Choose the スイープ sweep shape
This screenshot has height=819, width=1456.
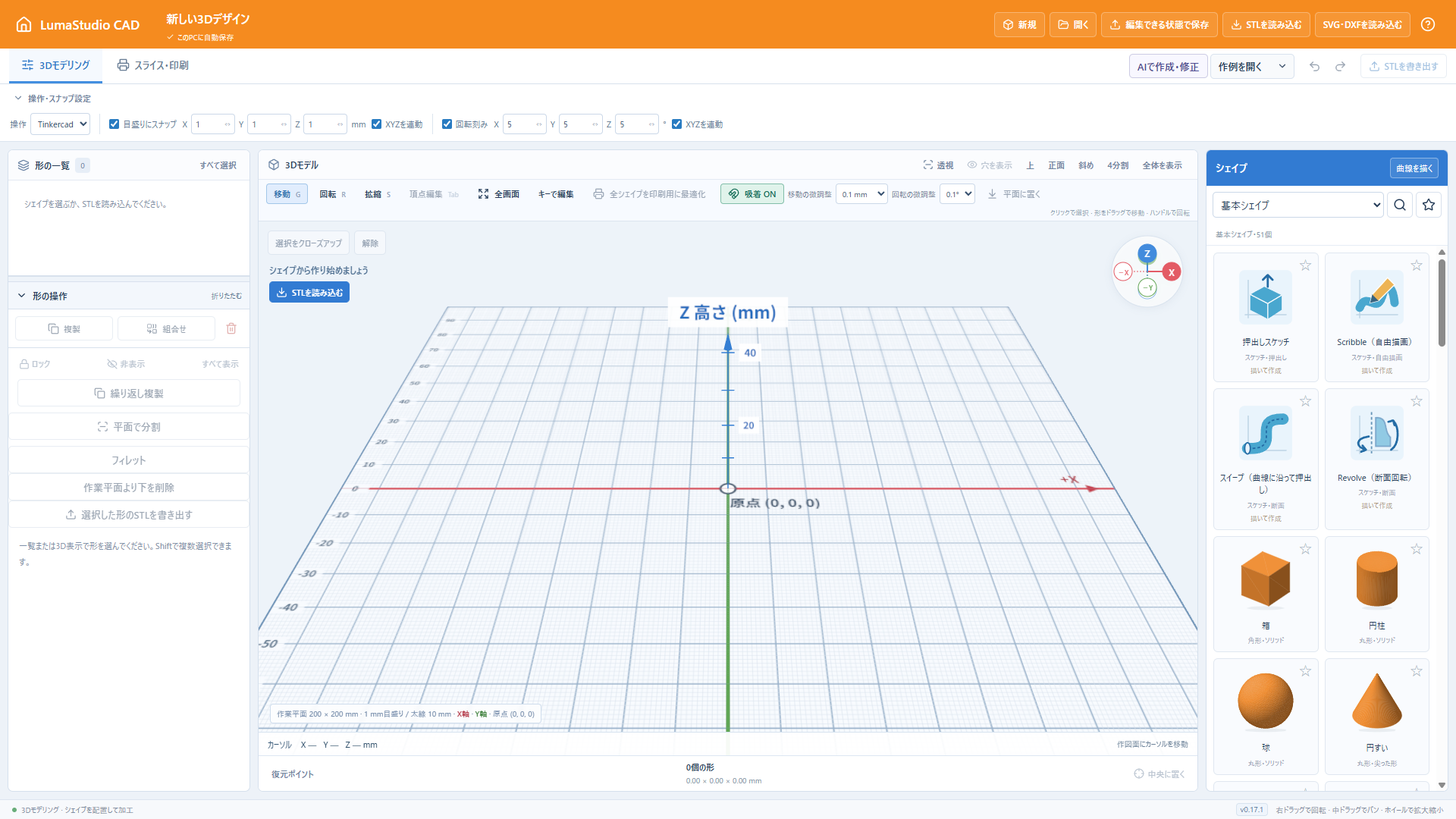(1266, 459)
